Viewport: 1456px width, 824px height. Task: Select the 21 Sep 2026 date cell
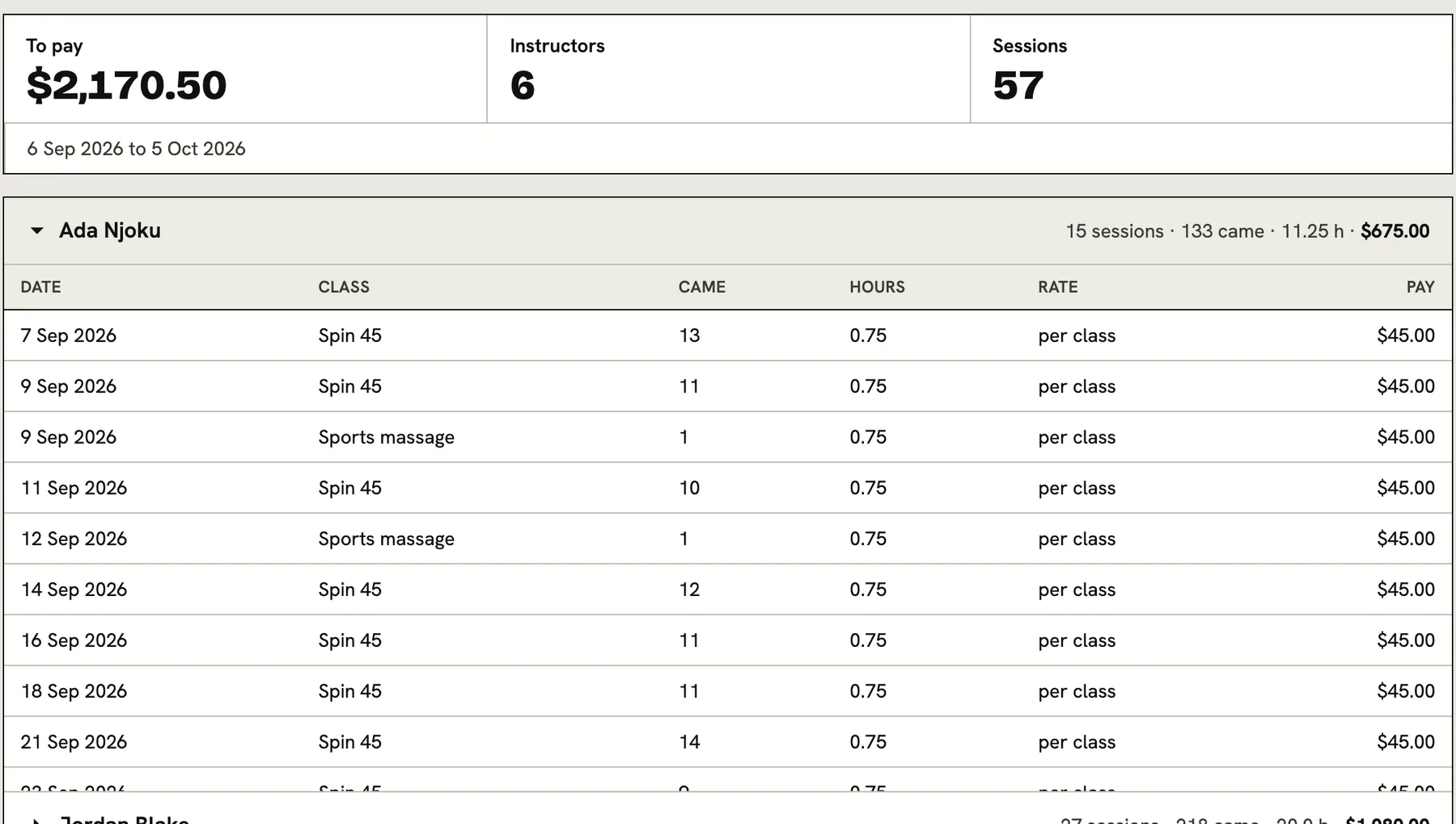pyautogui.click(x=74, y=742)
